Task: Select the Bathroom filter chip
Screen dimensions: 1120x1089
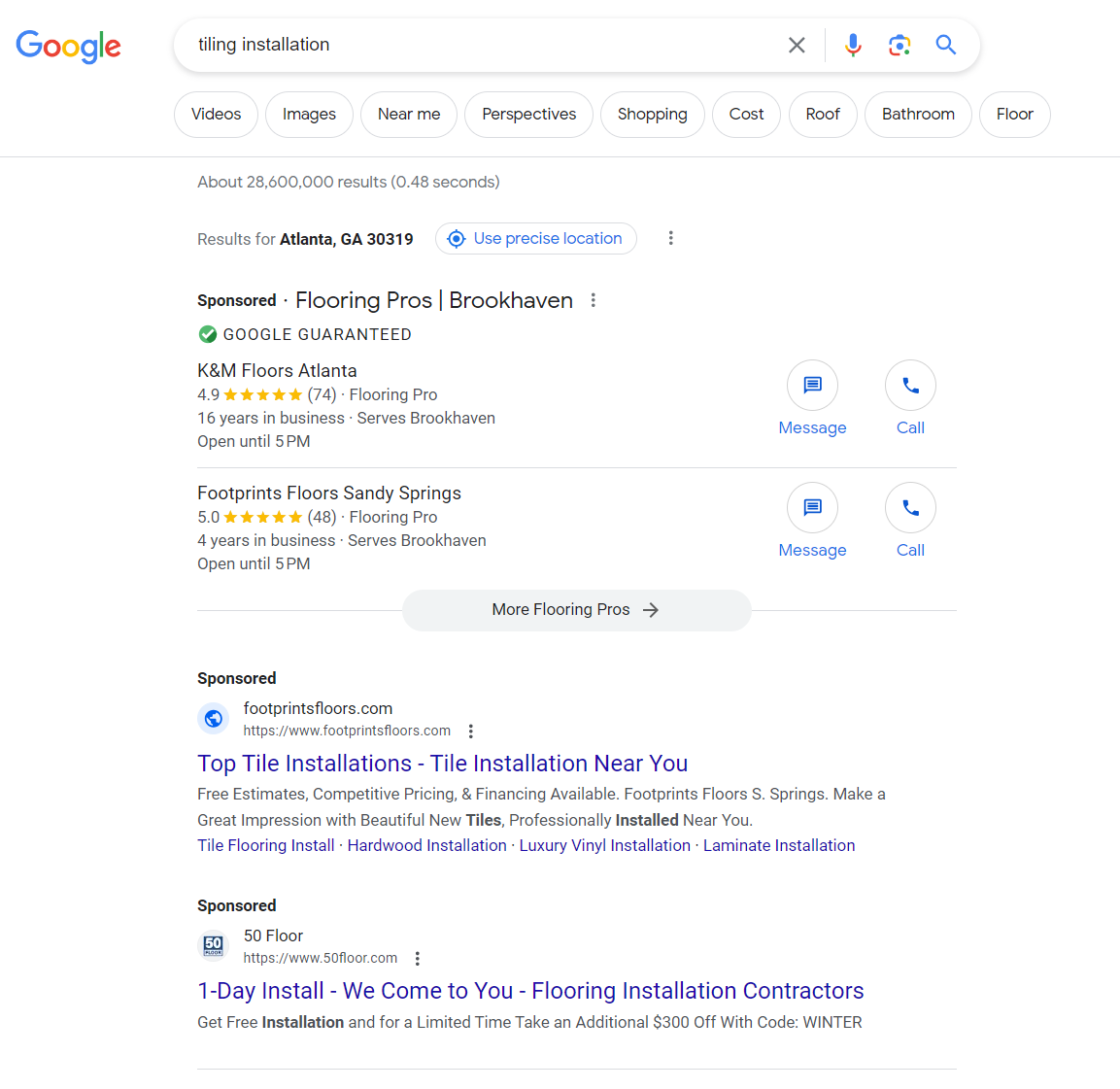Action: point(918,115)
